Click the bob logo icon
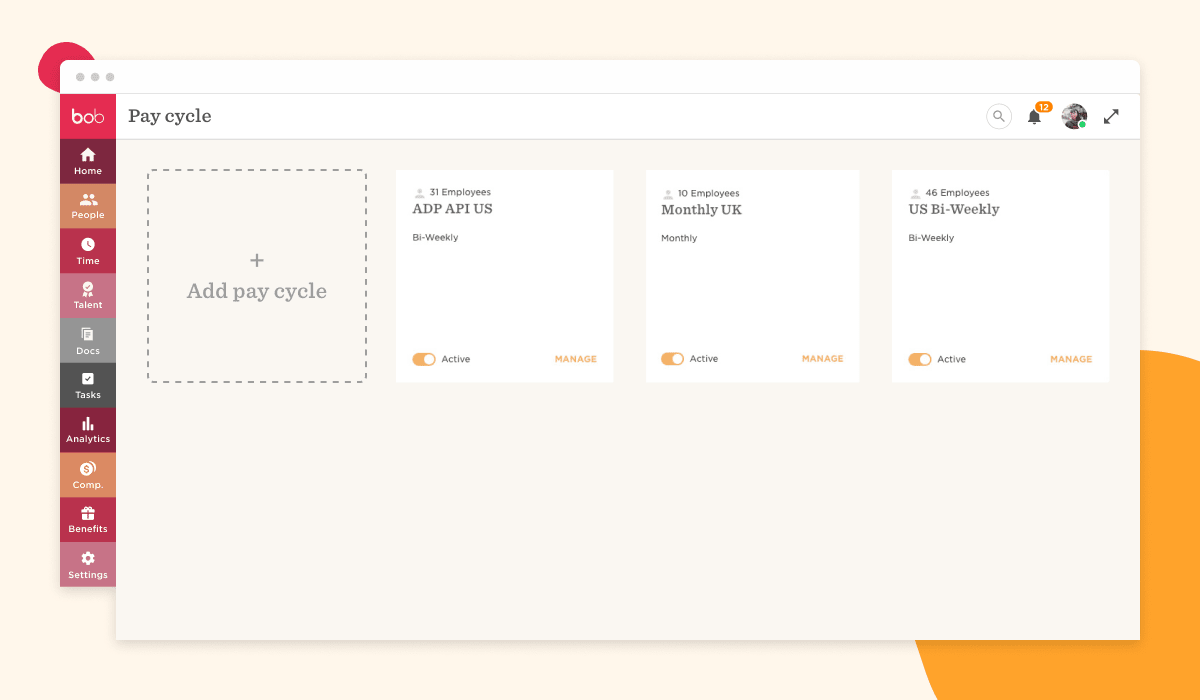Image resolution: width=1200 pixels, height=700 pixels. click(88, 116)
